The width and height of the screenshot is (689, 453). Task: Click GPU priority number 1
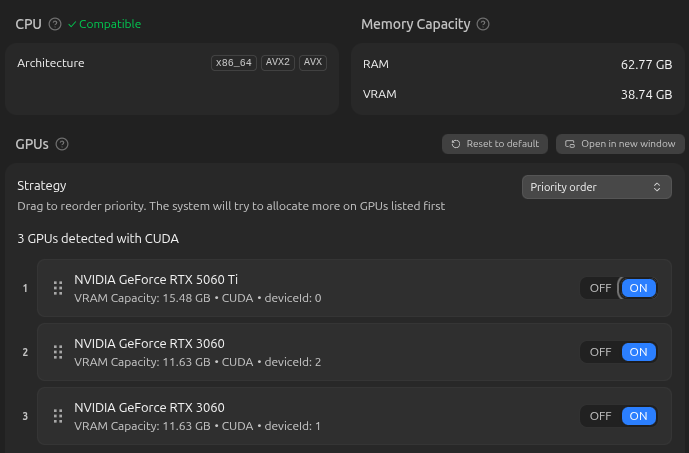pyautogui.click(x=25, y=288)
